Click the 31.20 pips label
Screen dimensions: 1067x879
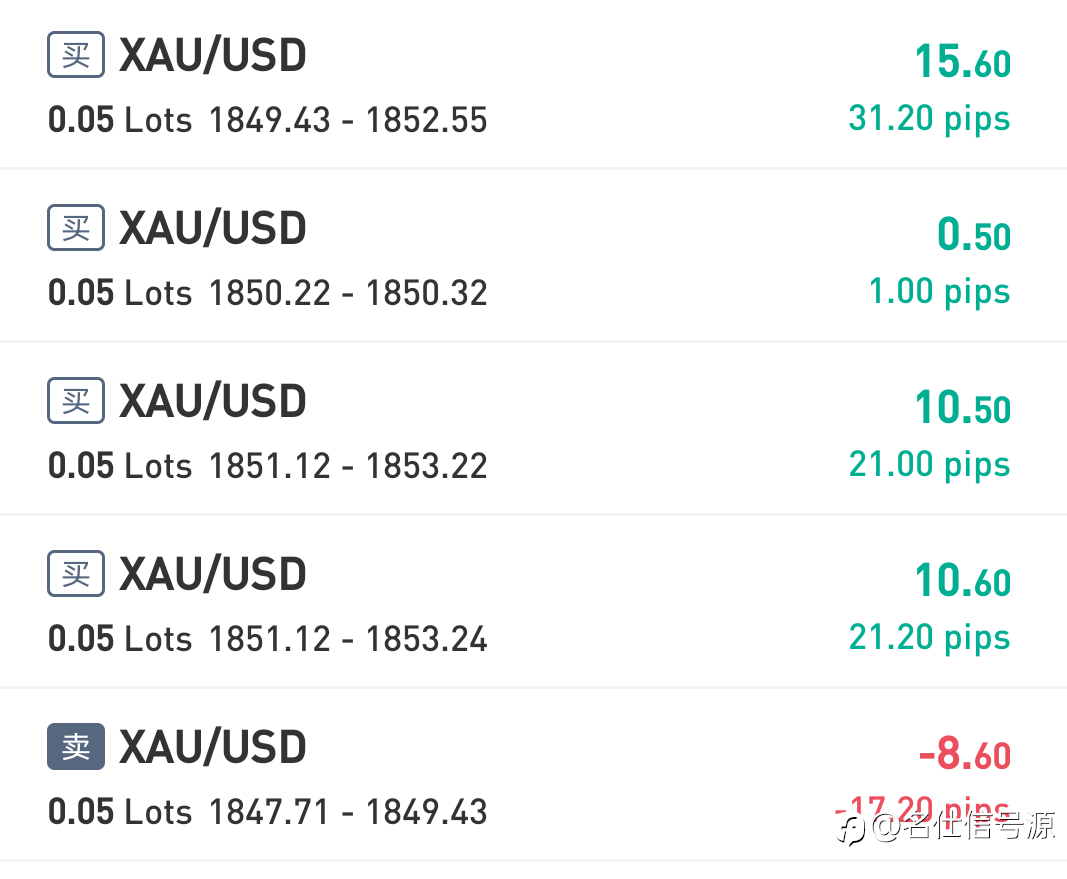point(929,119)
